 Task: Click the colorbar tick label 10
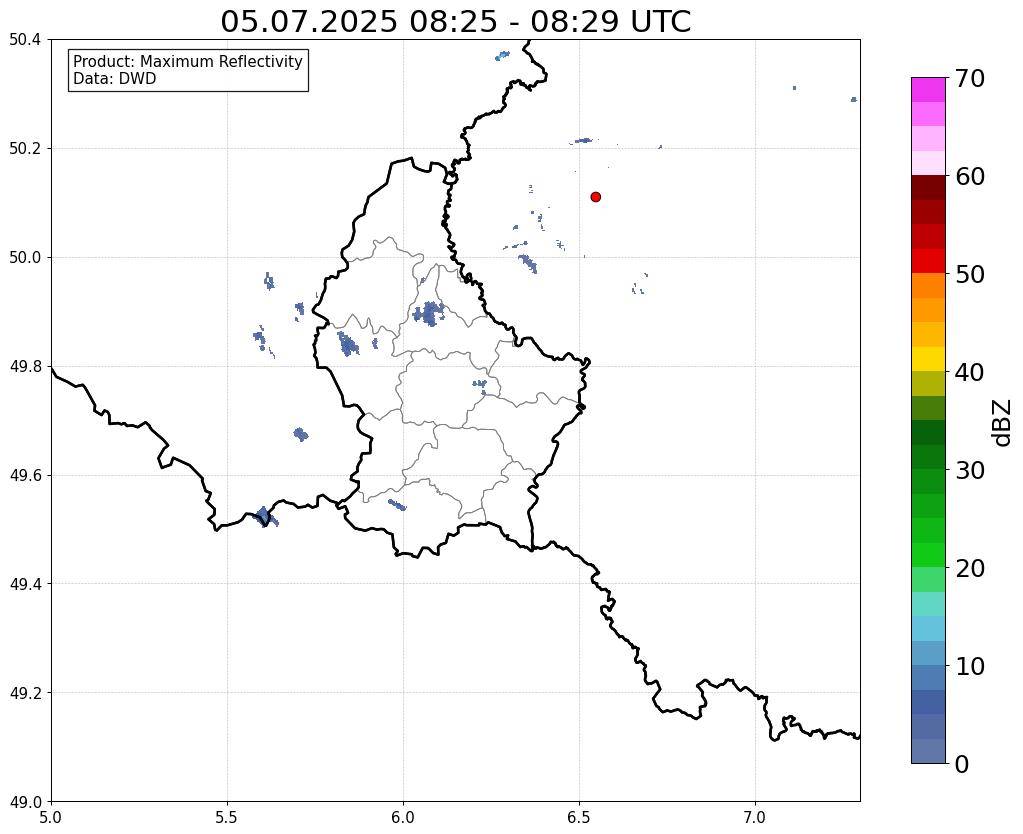pyautogui.click(x=970, y=666)
